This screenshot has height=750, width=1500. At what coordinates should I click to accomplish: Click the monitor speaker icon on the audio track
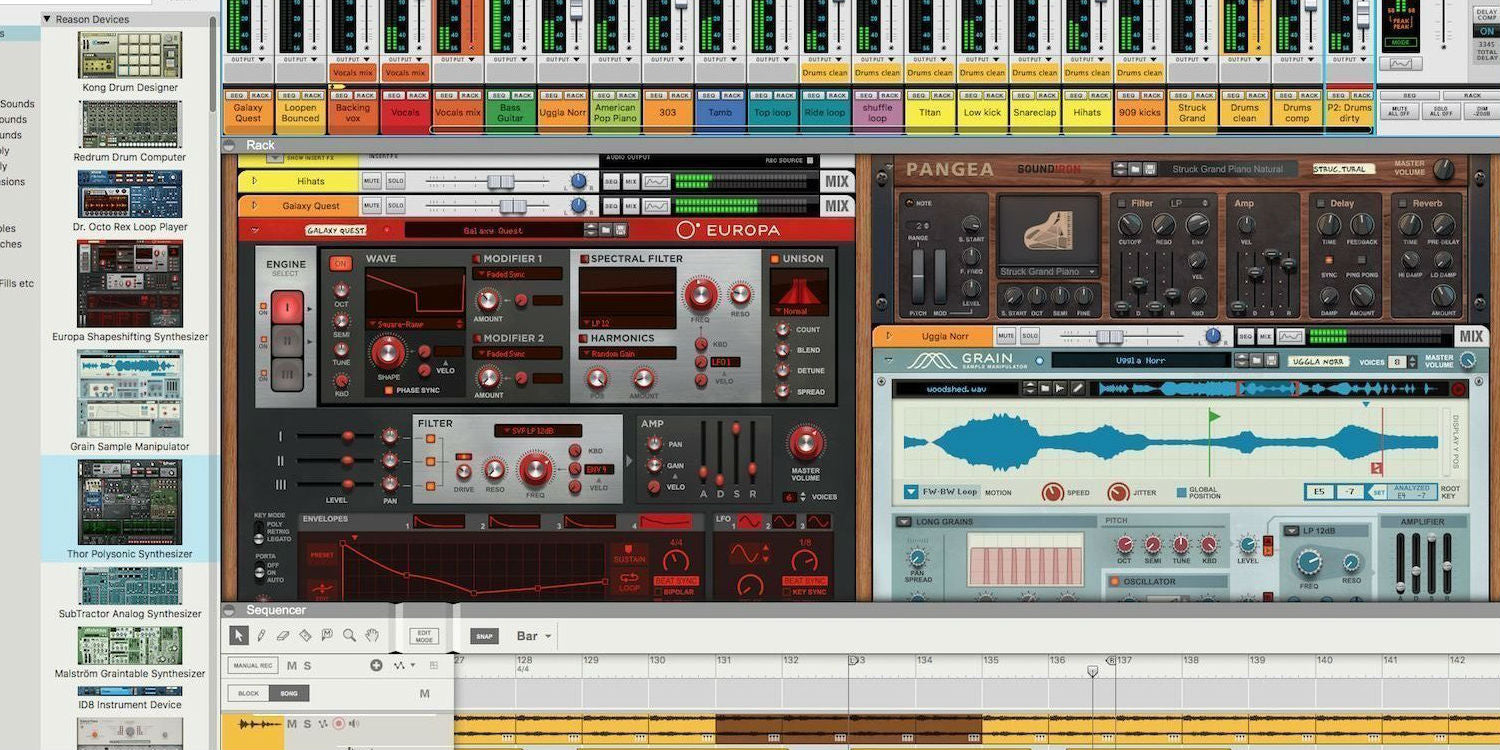pos(354,724)
